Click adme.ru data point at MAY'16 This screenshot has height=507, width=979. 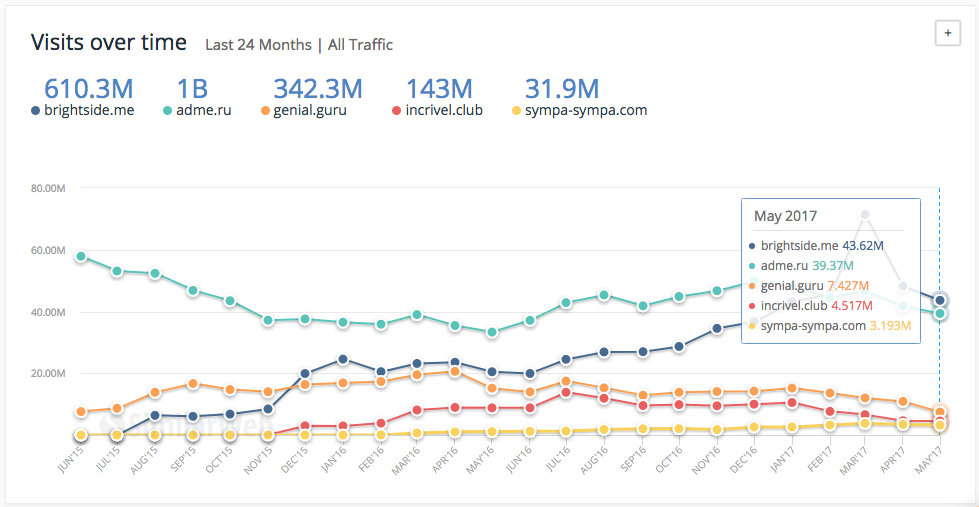(492, 332)
